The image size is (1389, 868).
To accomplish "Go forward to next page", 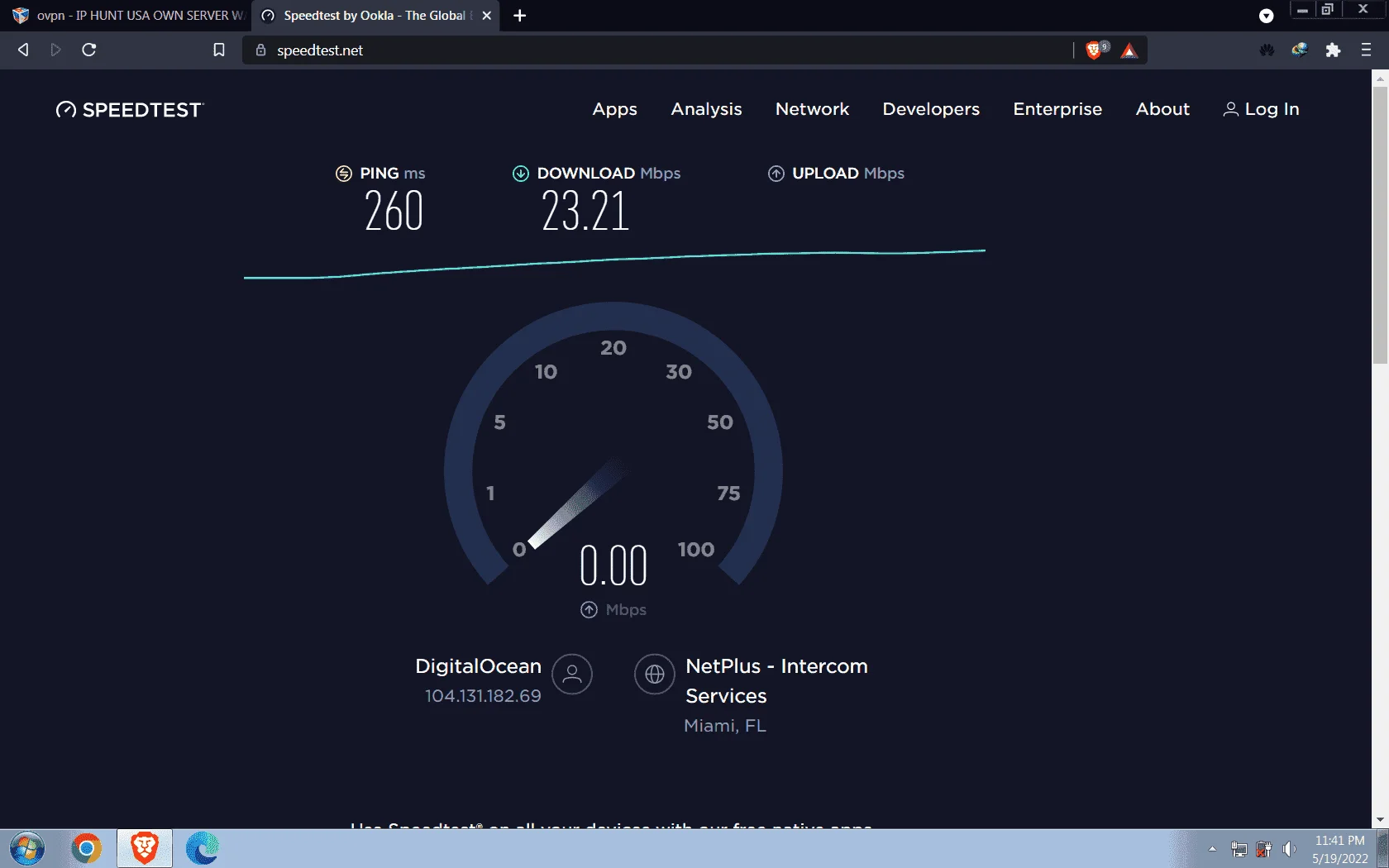I will tap(55, 50).
